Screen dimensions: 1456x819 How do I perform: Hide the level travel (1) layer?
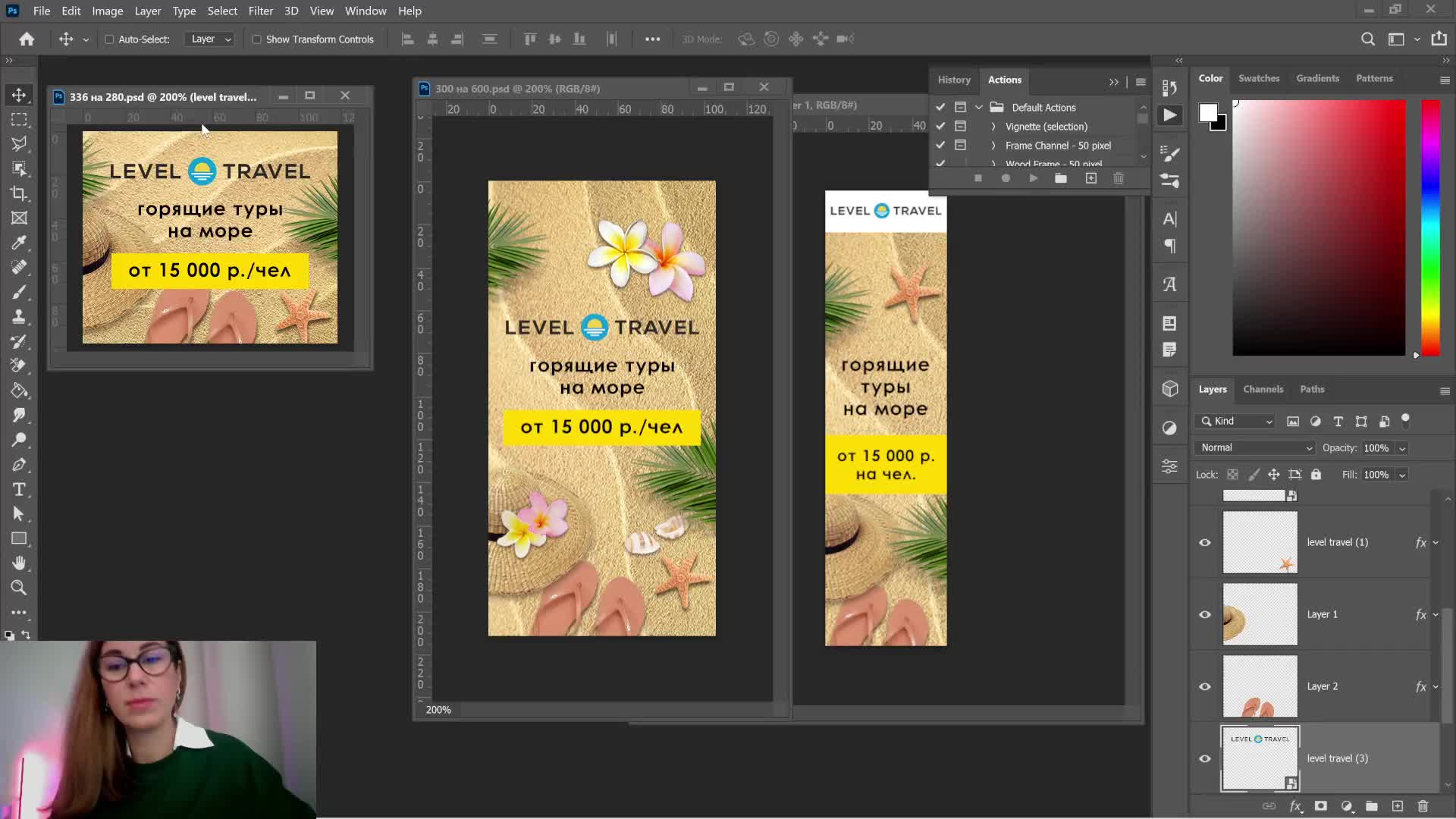(1204, 542)
